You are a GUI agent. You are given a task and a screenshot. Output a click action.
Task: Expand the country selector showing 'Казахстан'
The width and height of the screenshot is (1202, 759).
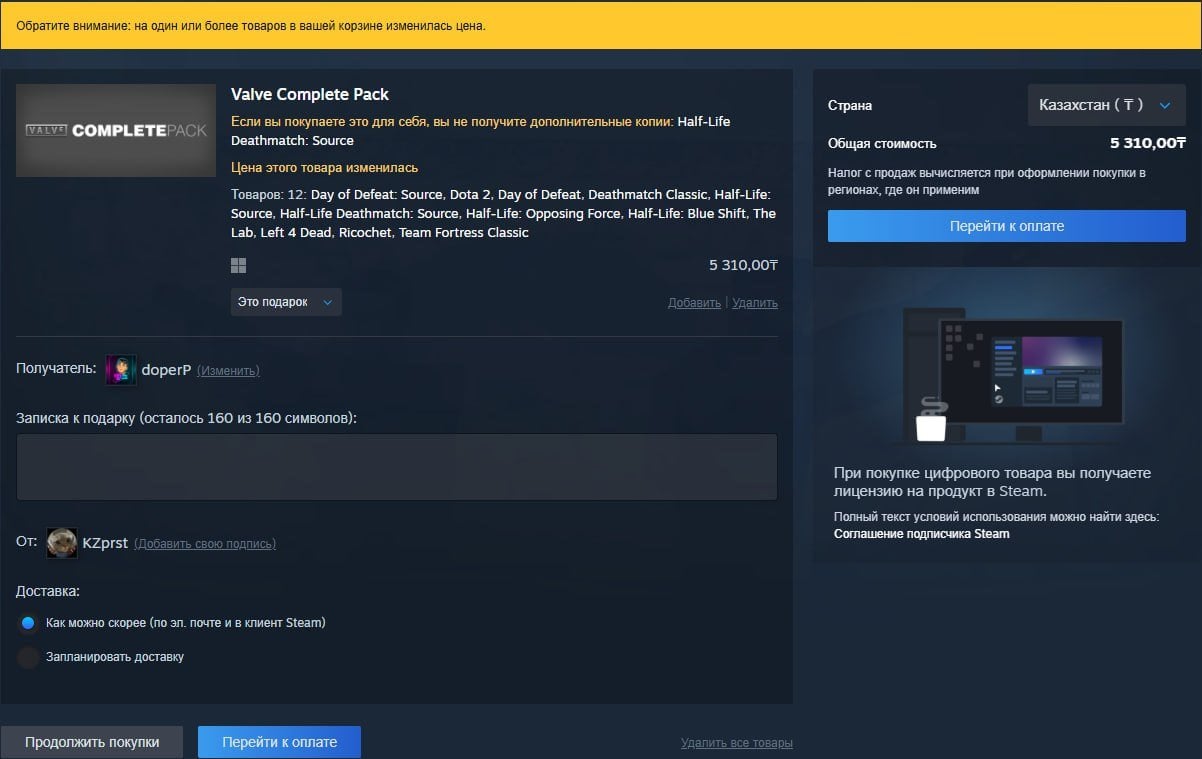point(1105,104)
